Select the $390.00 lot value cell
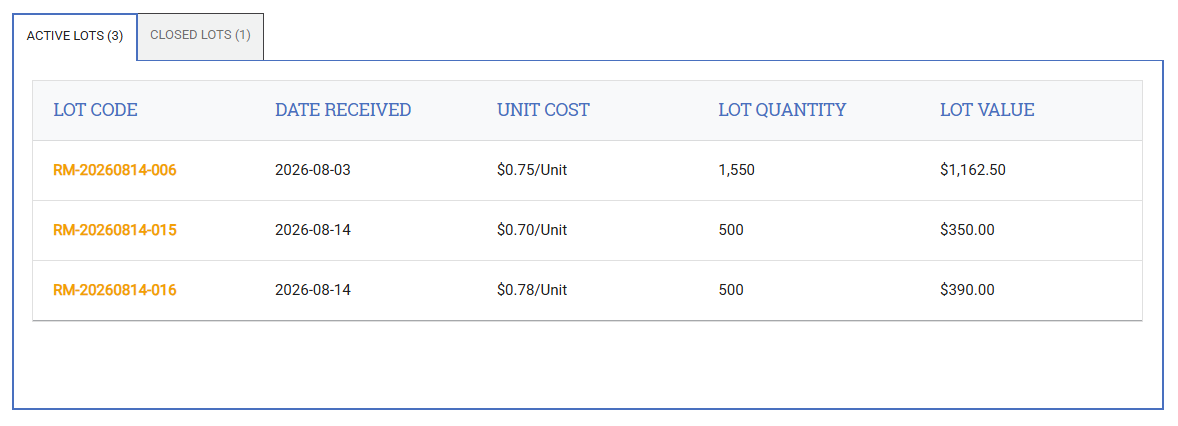Image resolution: width=1178 pixels, height=426 pixels. point(968,290)
